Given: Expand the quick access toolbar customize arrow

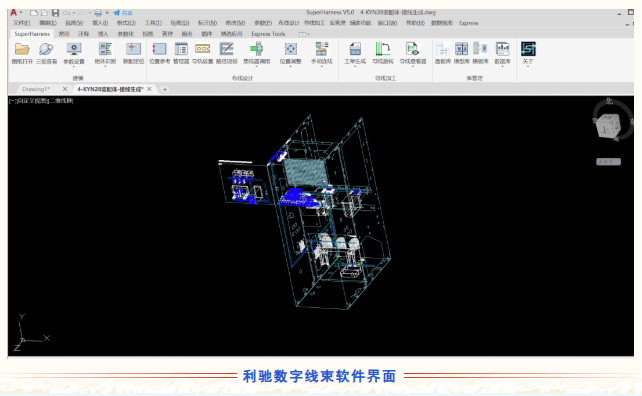Looking at the screenshot, I should pyautogui.click(x=107, y=13).
